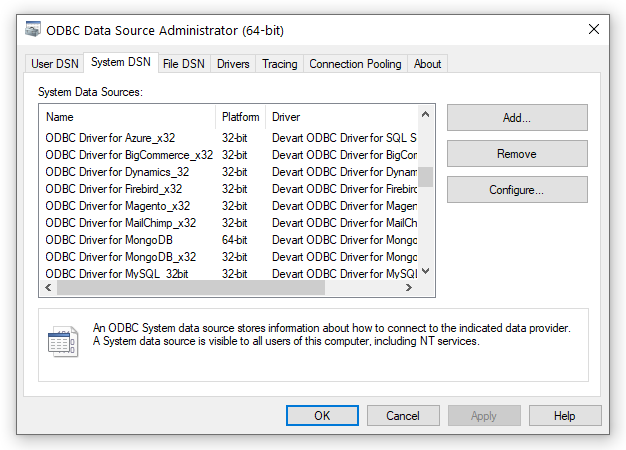Confirm with the OK button
Viewport: 626px width, 450px height.
321,416
